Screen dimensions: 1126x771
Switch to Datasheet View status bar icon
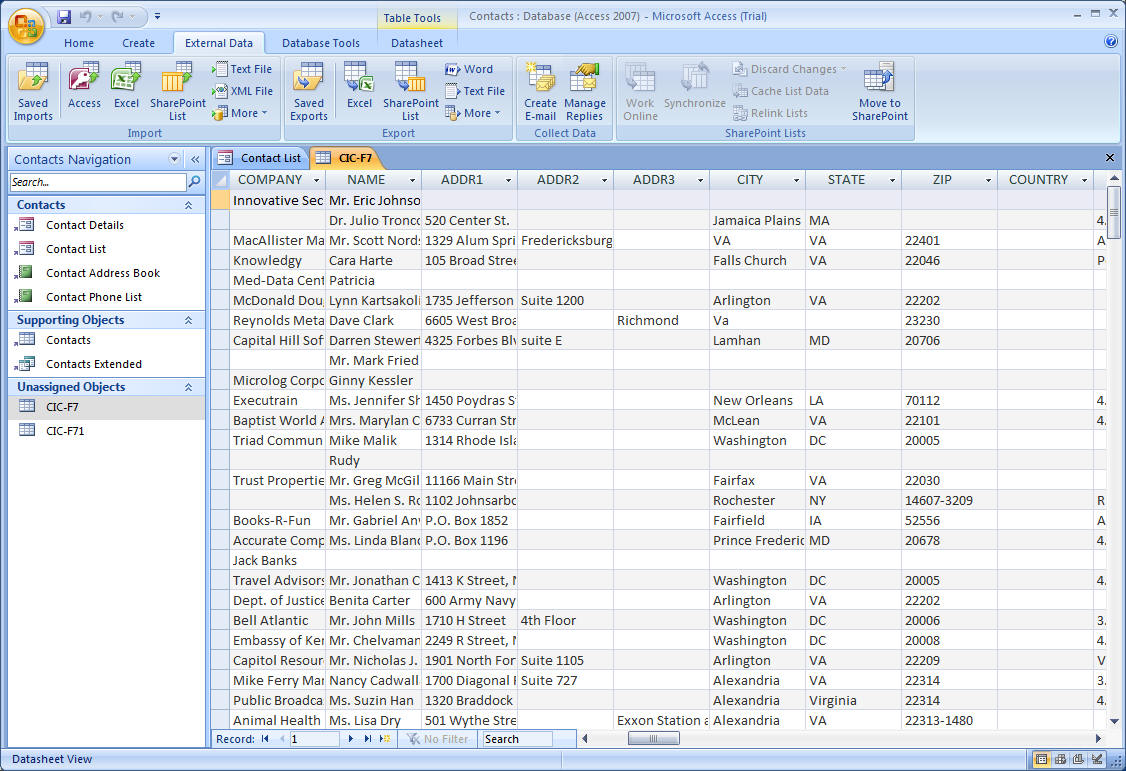coord(1041,760)
